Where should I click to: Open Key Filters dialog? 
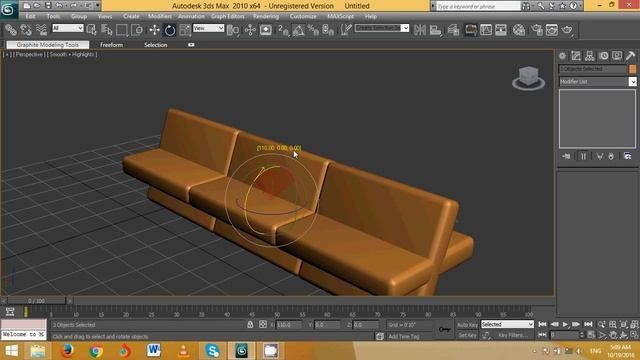point(513,335)
